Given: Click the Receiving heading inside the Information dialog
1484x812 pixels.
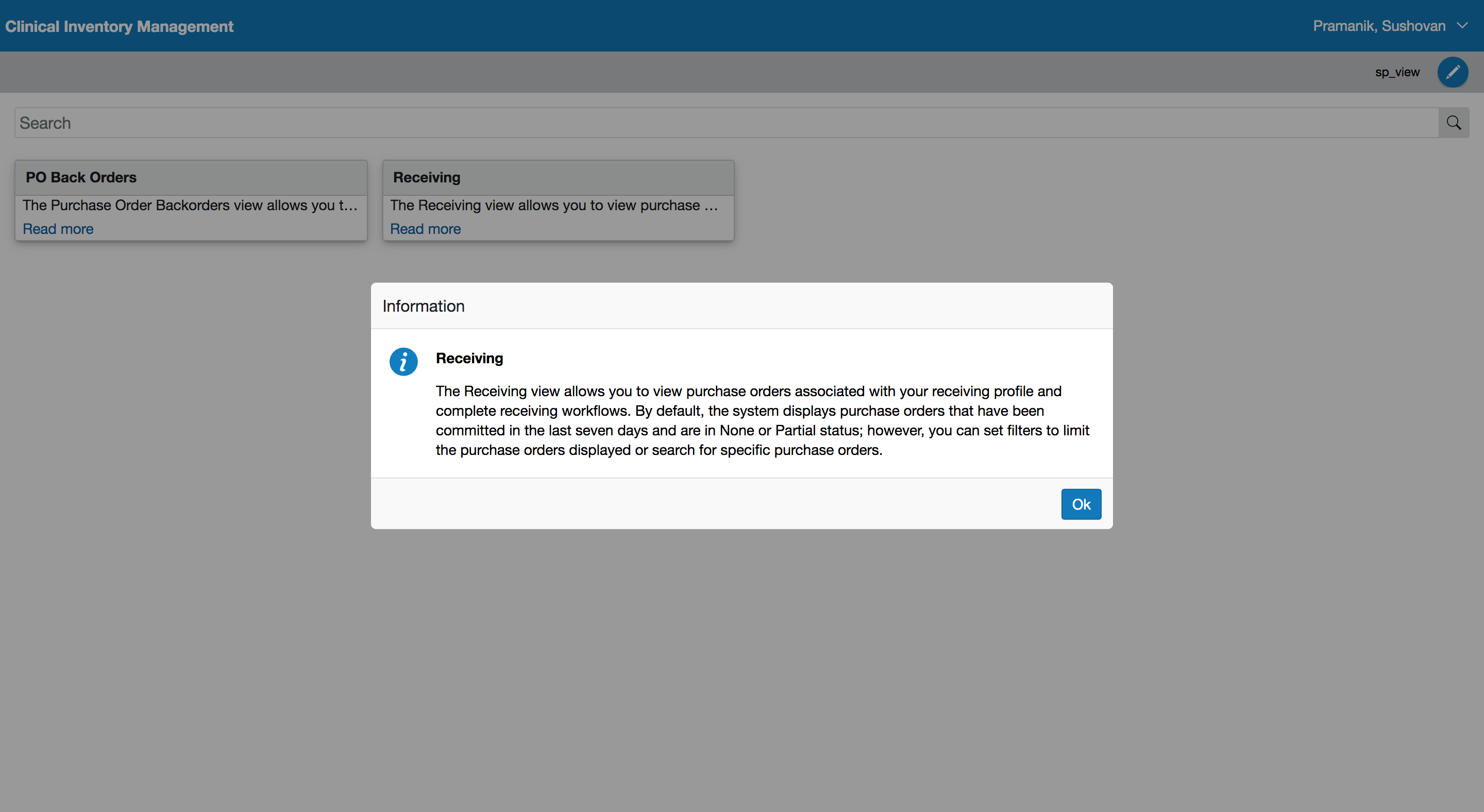Looking at the screenshot, I should pyautogui.click(x=469, y=358).
